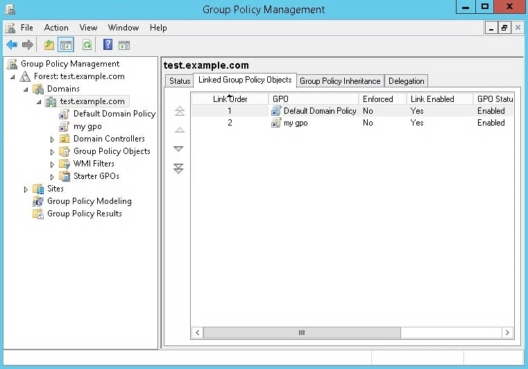Toggle the Show/Hide Action Pane icon
This screenshot has width=528, height=369.
click(124, 45)
